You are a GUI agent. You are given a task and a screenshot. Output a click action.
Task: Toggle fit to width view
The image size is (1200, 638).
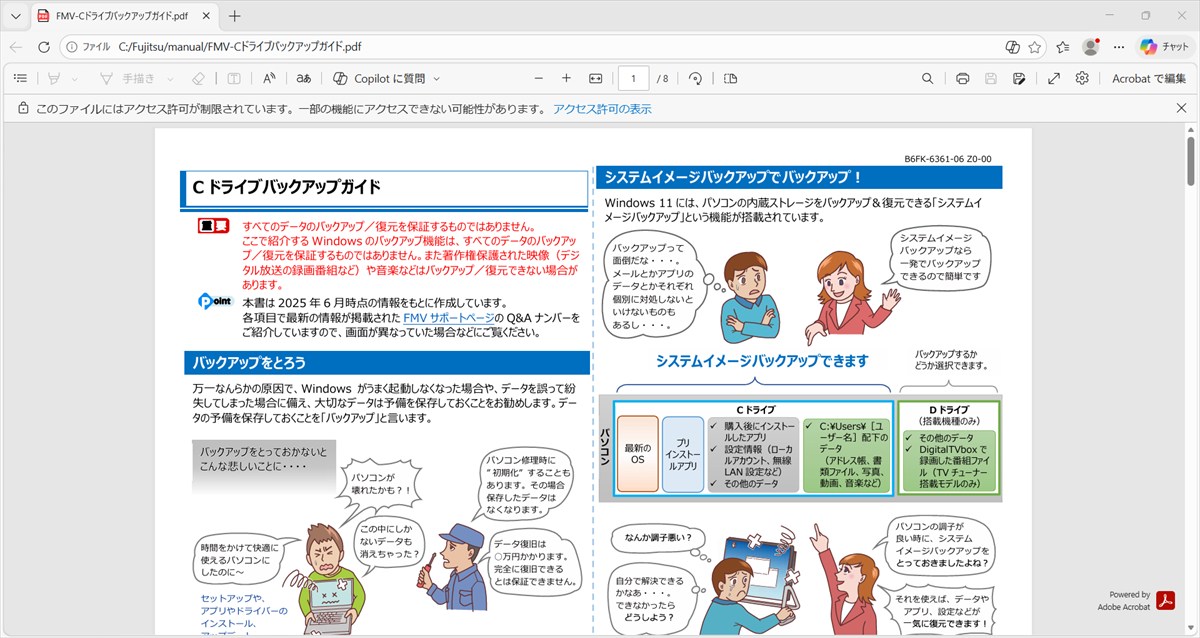(596, 78)
